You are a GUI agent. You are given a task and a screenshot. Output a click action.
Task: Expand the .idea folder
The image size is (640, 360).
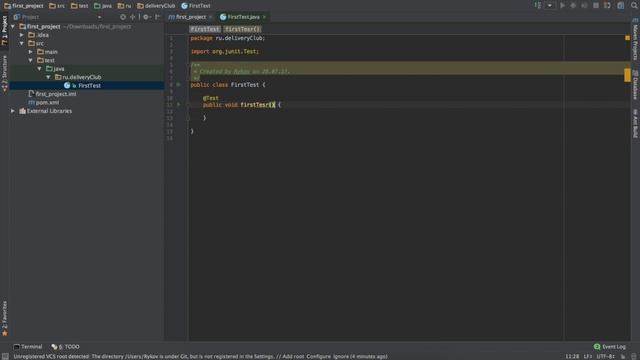tap(22, 35)
